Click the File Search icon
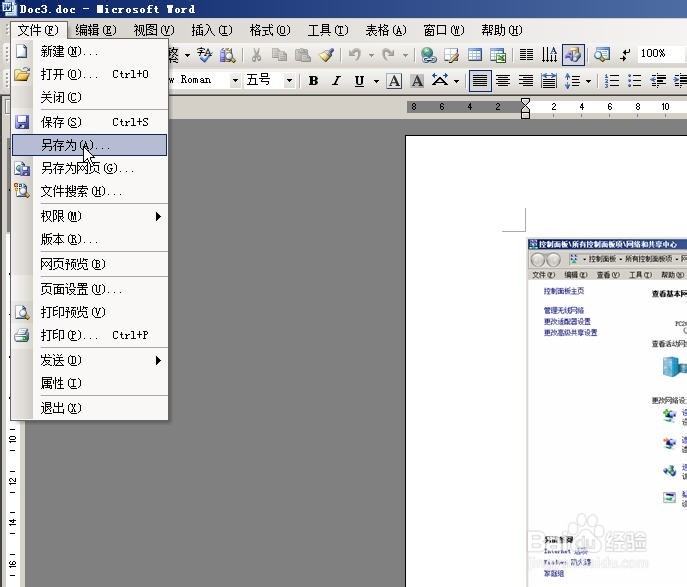This screenshot has height=587, width=687. [22, 191]
